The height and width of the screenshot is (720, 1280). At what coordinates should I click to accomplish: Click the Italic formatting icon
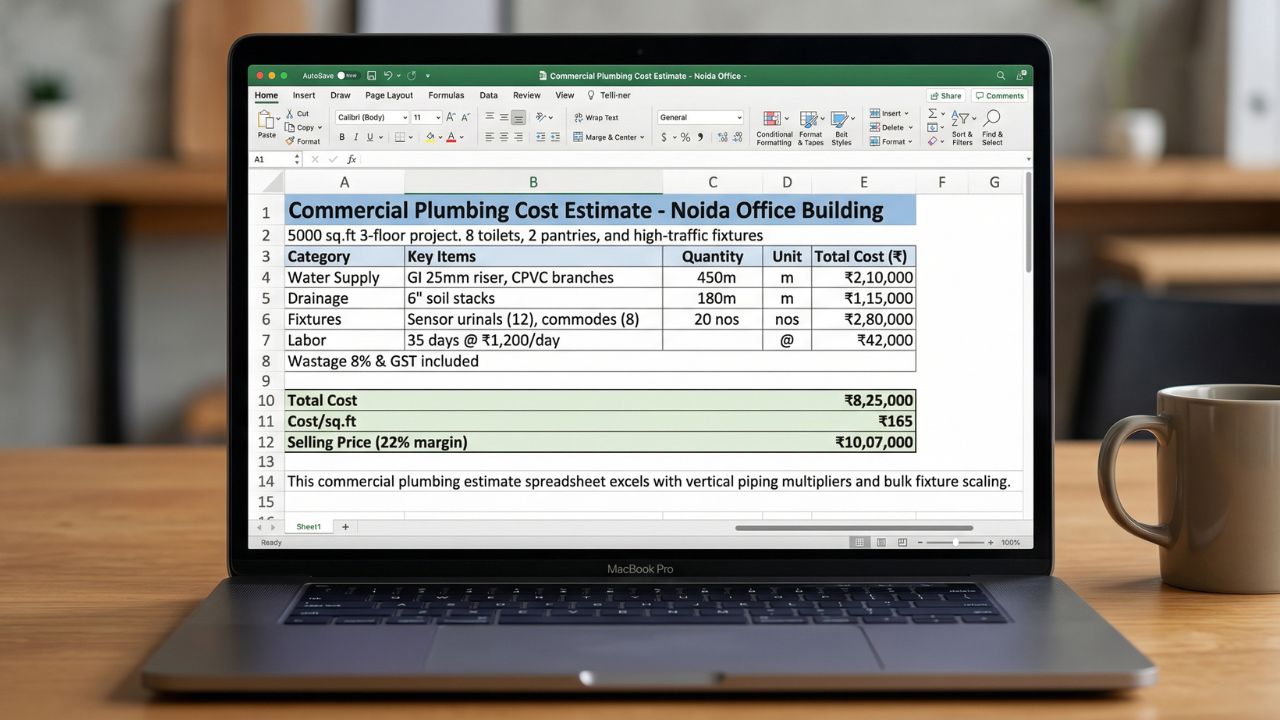[x=356, y=137]
